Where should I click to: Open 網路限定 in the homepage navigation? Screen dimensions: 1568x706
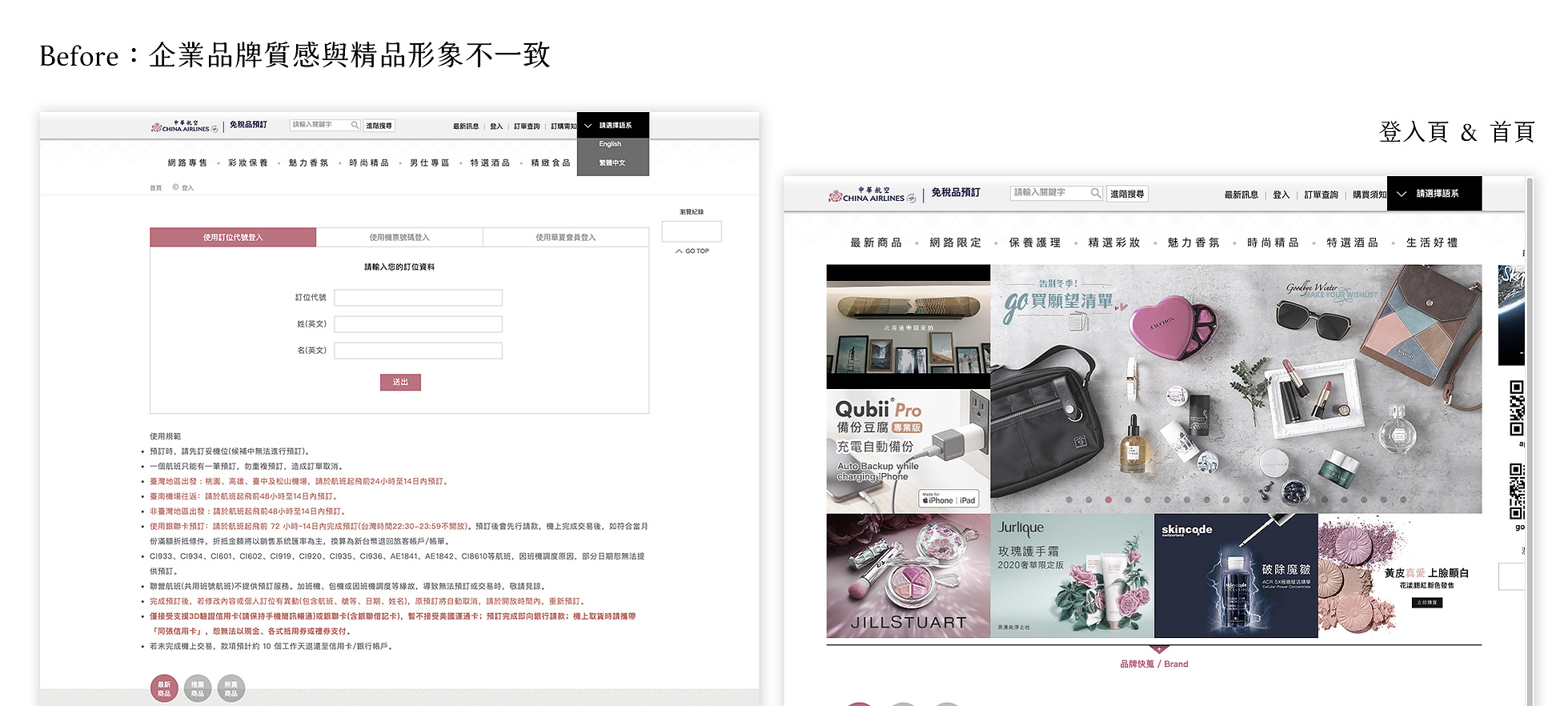point(956,243)
